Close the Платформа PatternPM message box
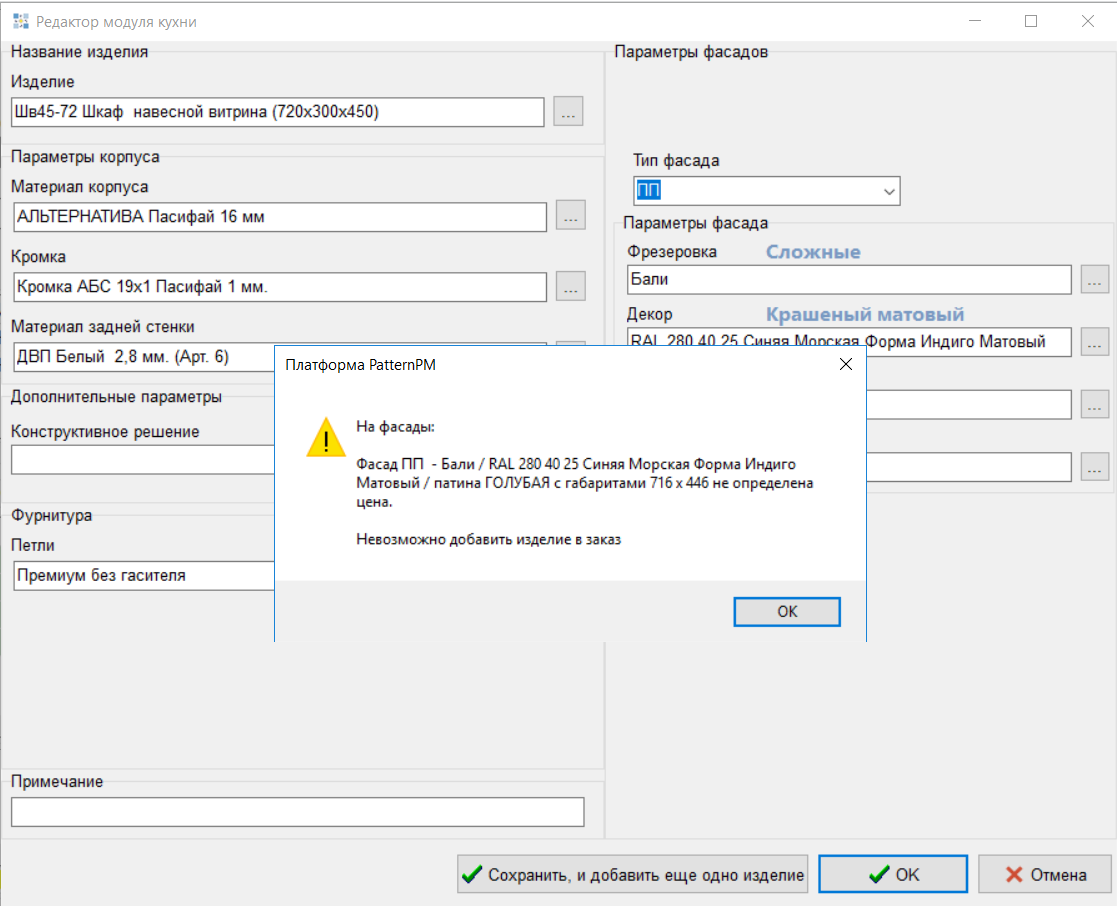The width and height of the screenshot is (1117, 906). pos(845,365)
